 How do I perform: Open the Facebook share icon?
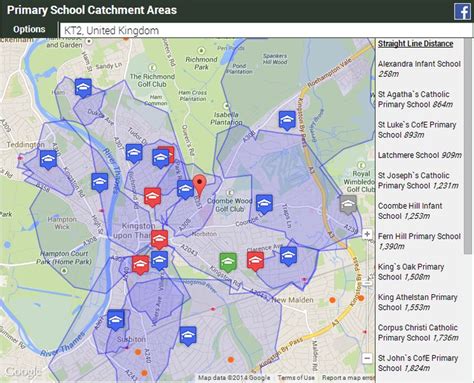coord(462,11)
